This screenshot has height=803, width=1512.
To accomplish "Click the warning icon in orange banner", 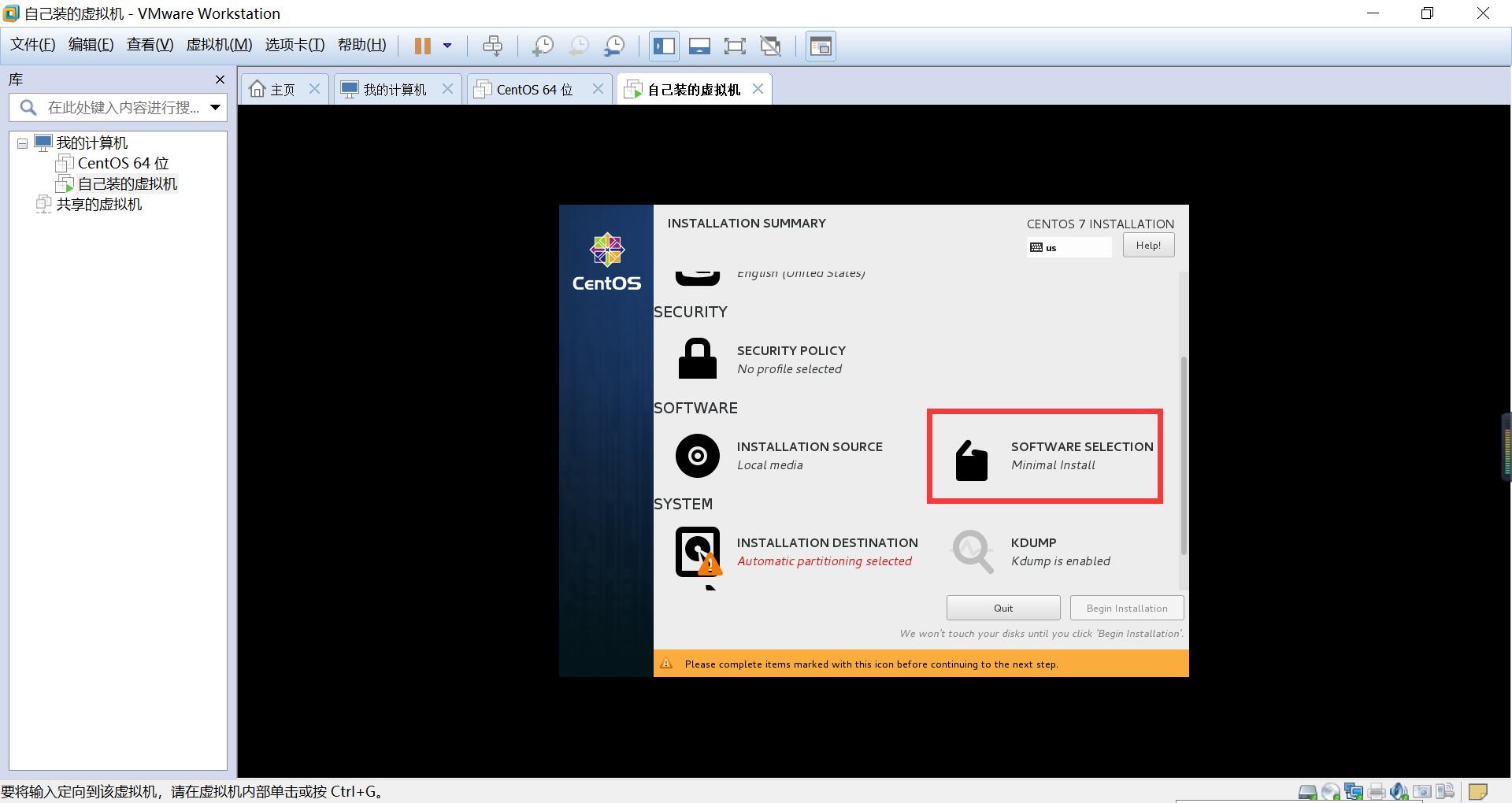I will coord(666,664).
